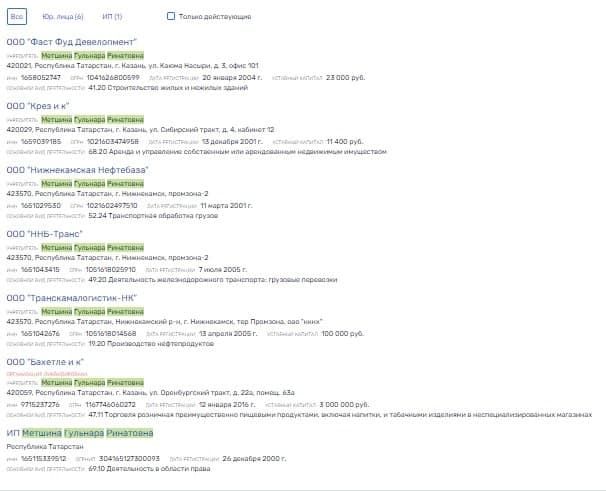Open ООО "Транскамалогистик-НК" company link
Screen dimensions: 606x491
[x=72, y=298]
